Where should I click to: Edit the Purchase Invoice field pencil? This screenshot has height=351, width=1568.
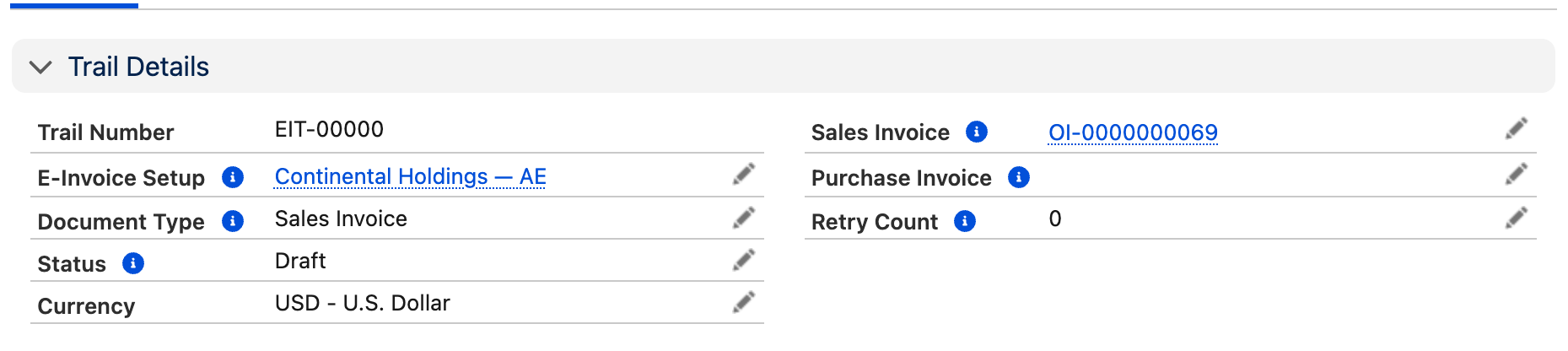click(1517, 175)
